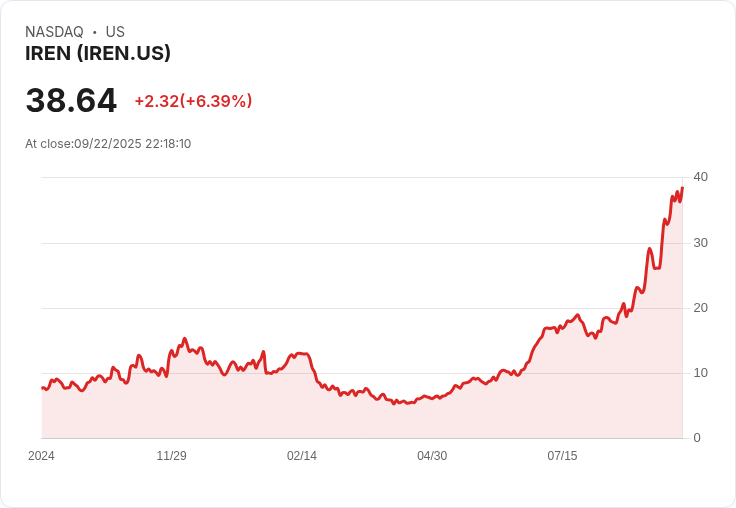This screenshot has width=736, height=508.
Task: Click the NASDAQ exchange label
Action: coord(54,32)
